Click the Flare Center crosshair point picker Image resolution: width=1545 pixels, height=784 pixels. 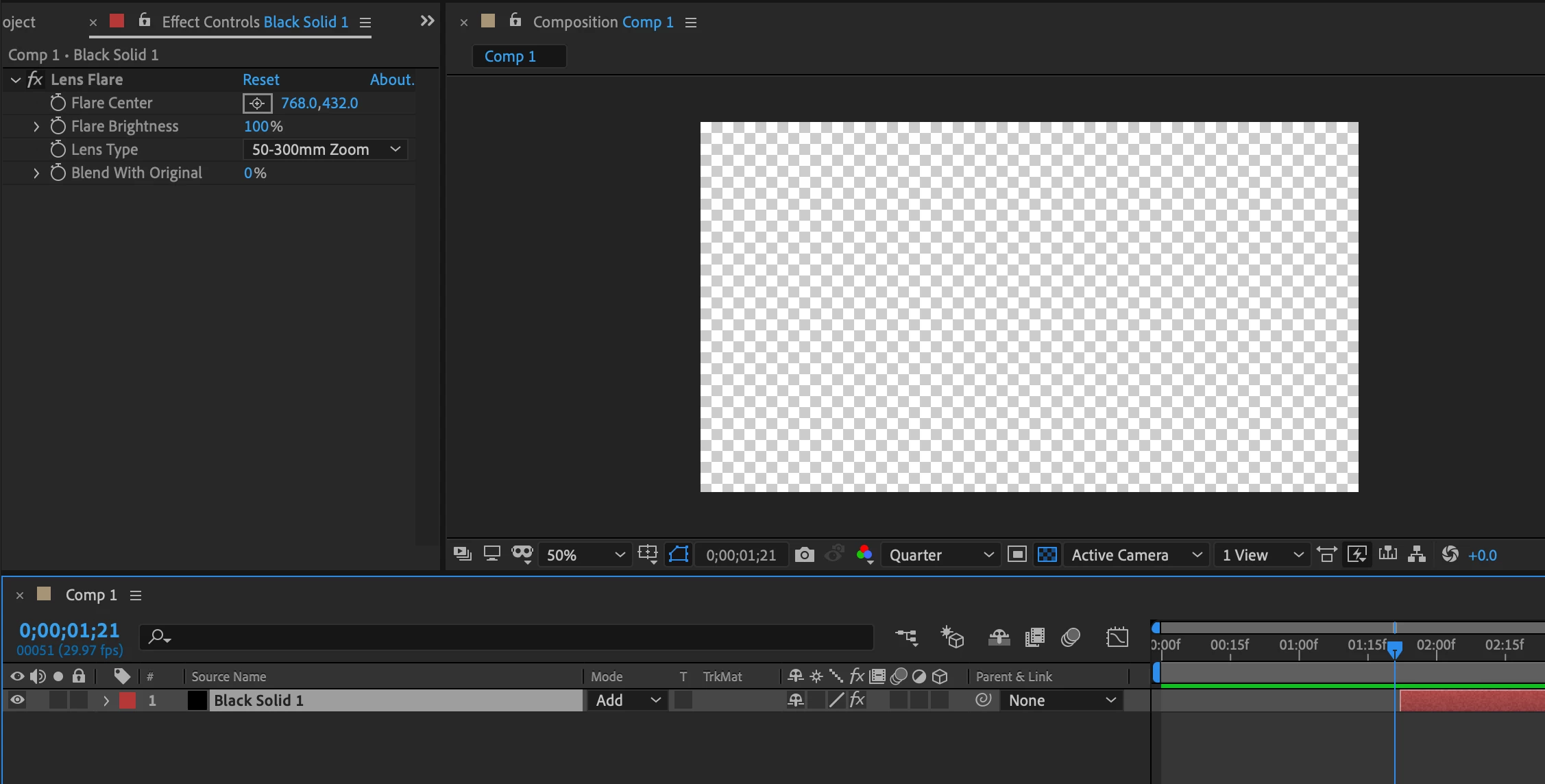point(257,103)
